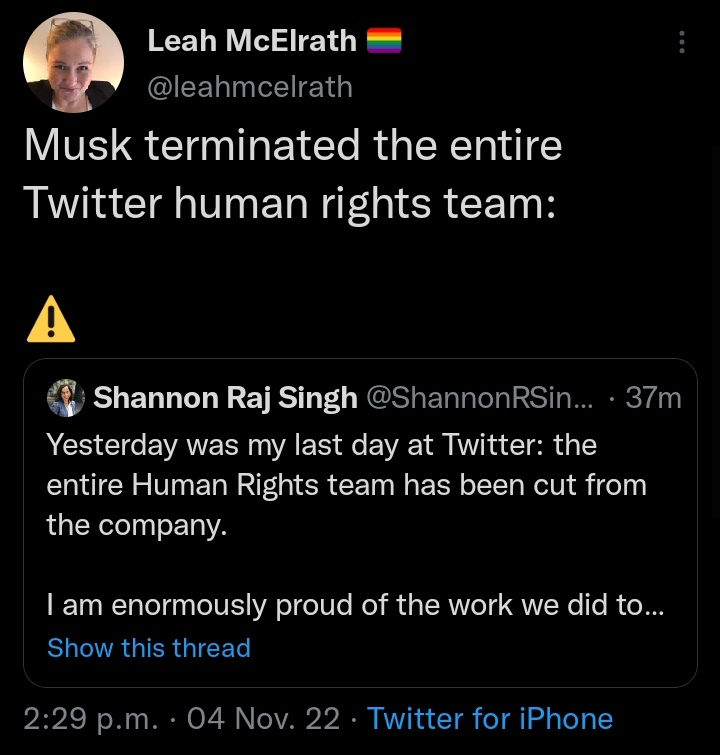Open the @leahmcelrath handle link

(250, 87)
